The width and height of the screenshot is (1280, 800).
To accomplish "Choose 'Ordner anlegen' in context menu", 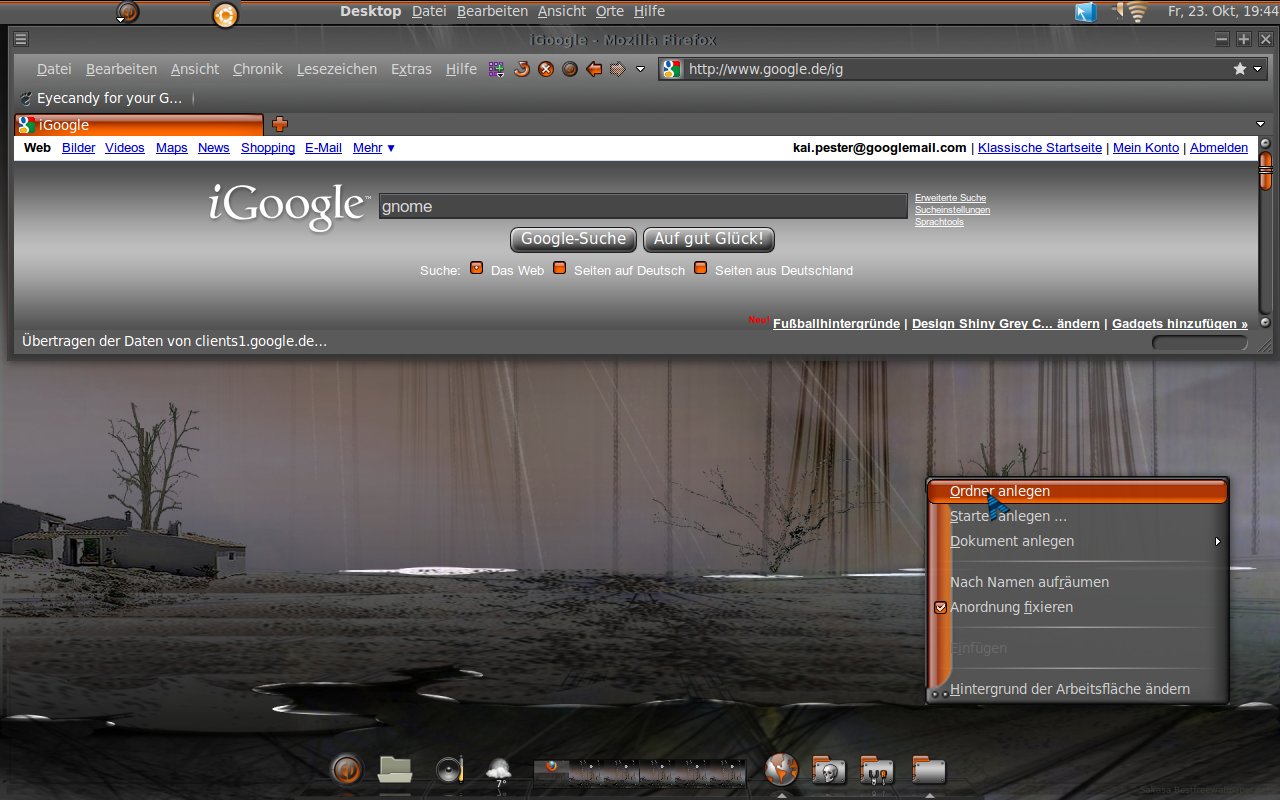I will [1077, 491].
